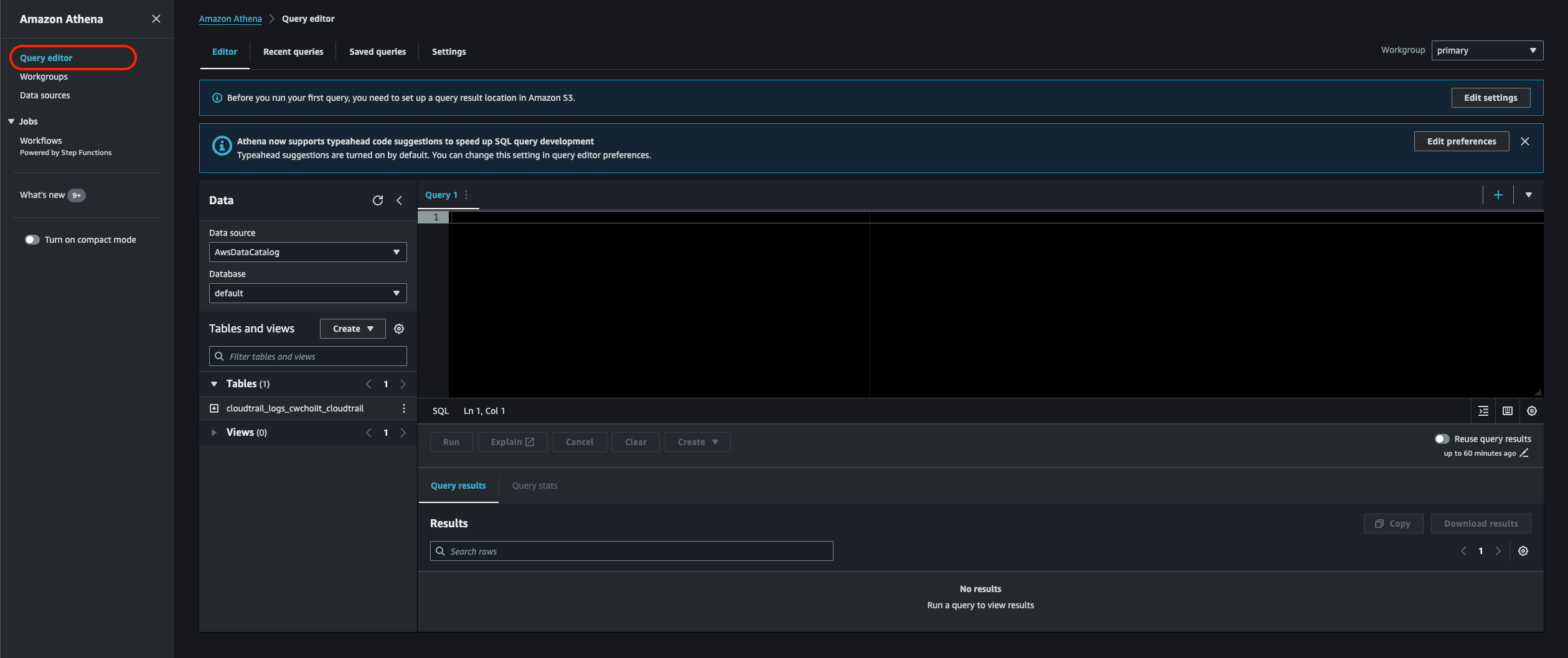Click into the SQL editor line 1
This screenshot has height=658, width=1568.
[996, 217]
